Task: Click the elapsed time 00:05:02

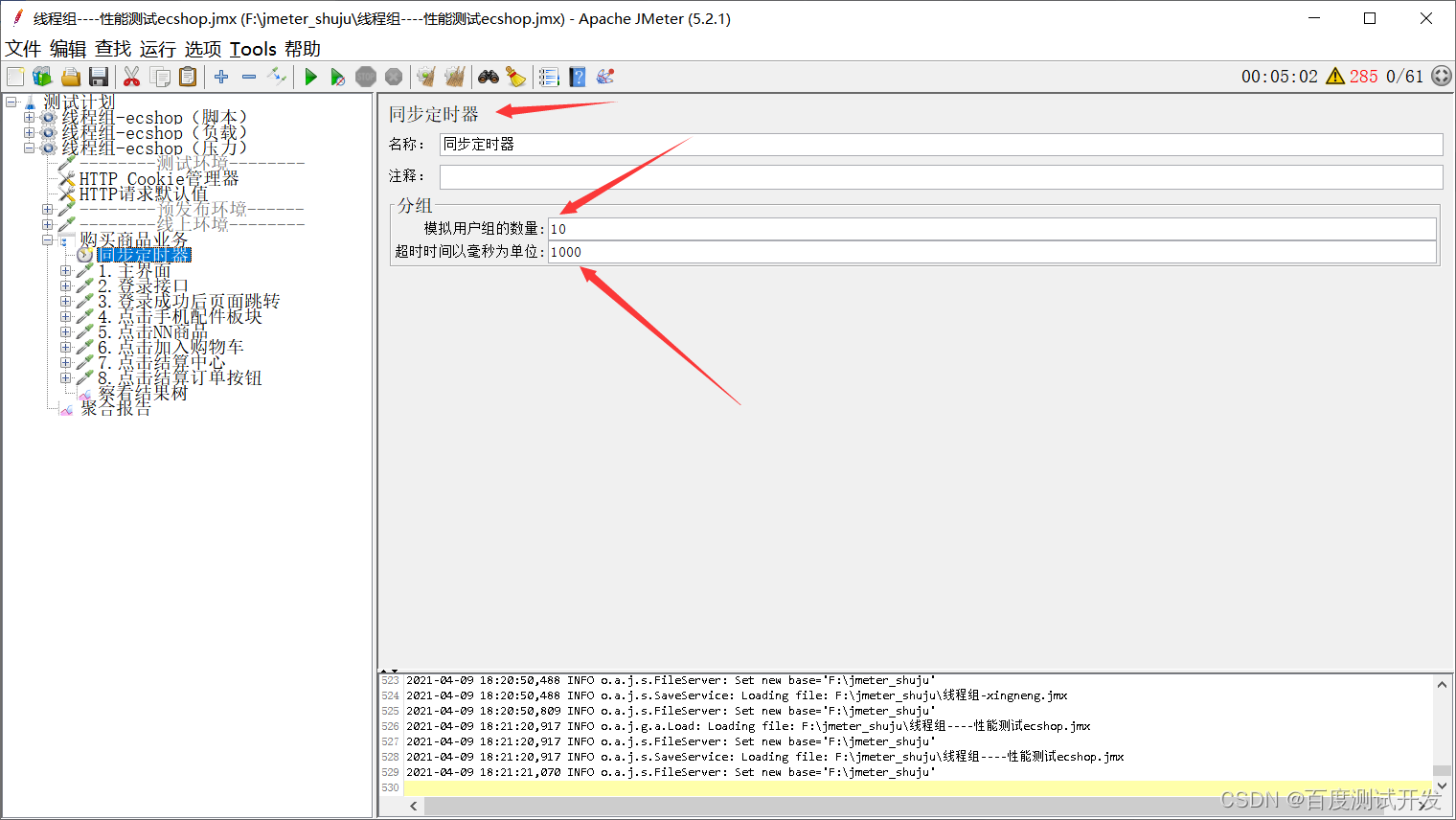Action: pyautogui.click(x=1280, y=77)
